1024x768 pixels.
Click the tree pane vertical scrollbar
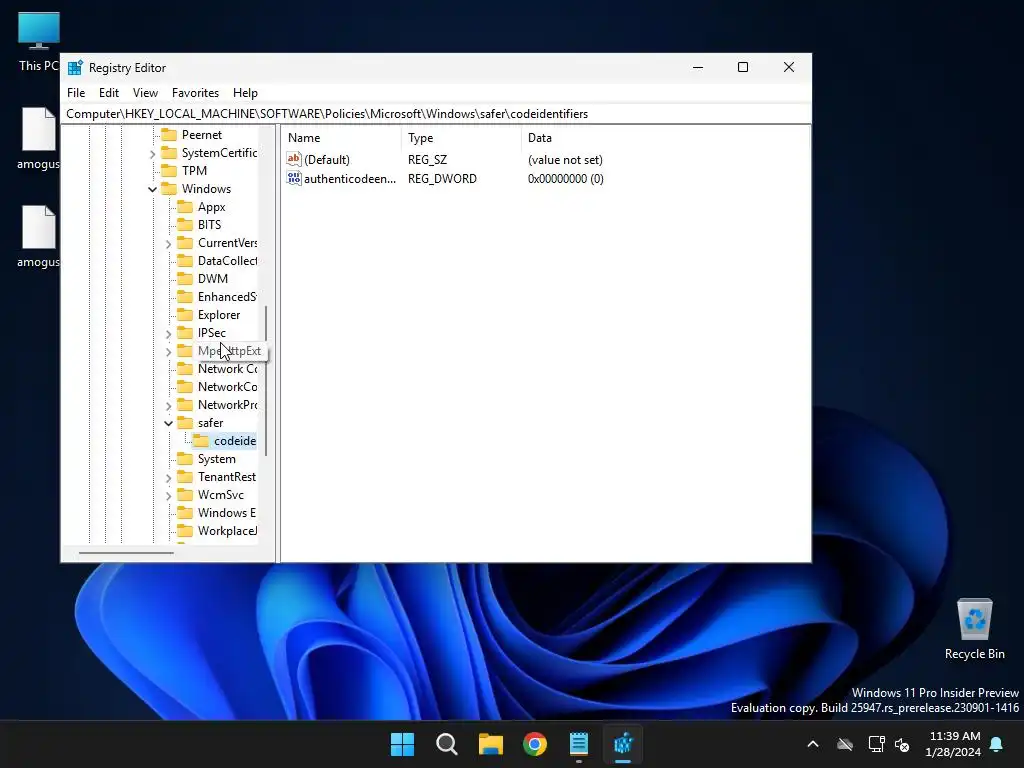click(266, 380)
